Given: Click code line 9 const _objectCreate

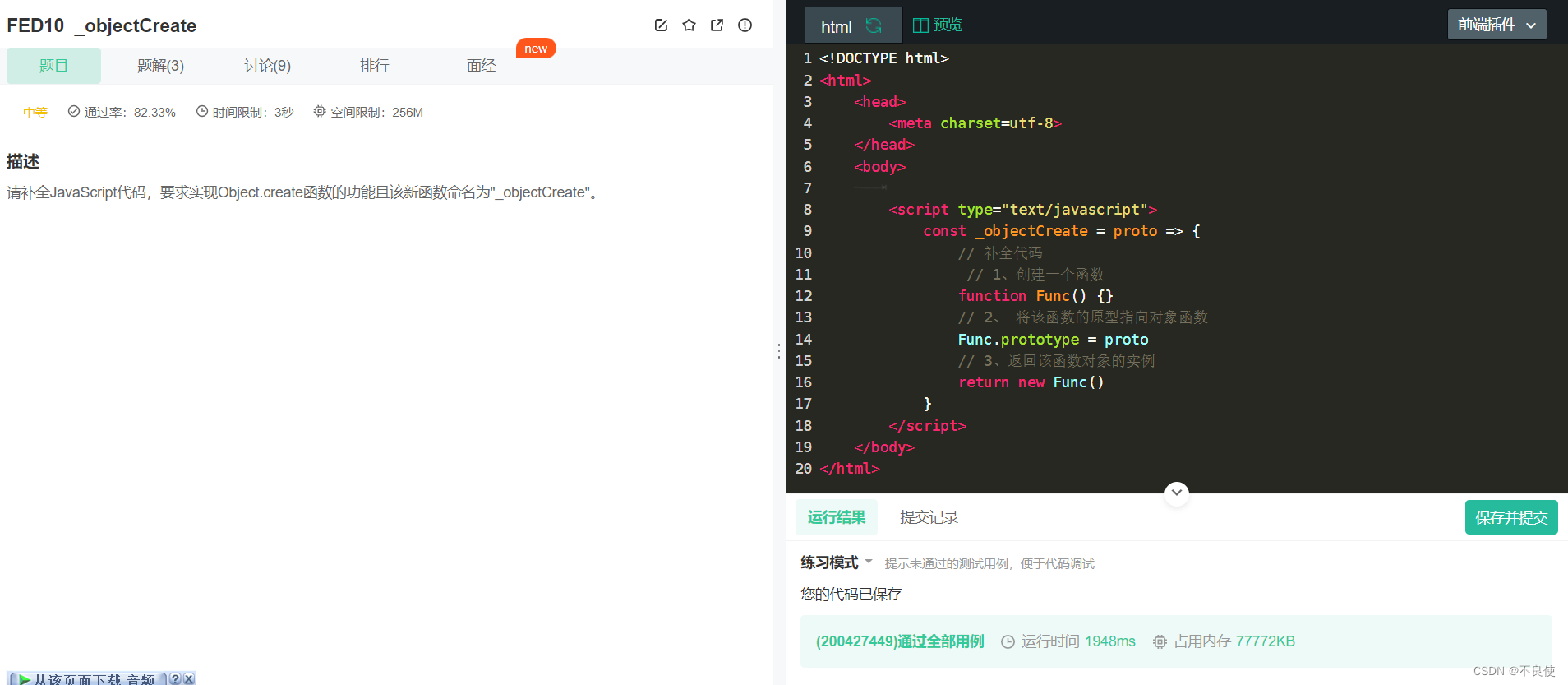Looking at the screenshot, I should (x=1061, y=231).
